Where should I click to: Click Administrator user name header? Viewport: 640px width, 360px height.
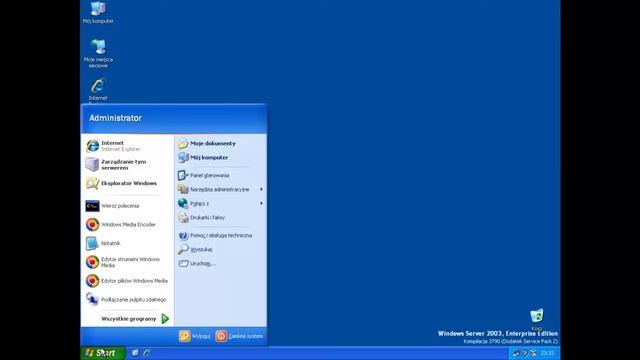point(115,118)
